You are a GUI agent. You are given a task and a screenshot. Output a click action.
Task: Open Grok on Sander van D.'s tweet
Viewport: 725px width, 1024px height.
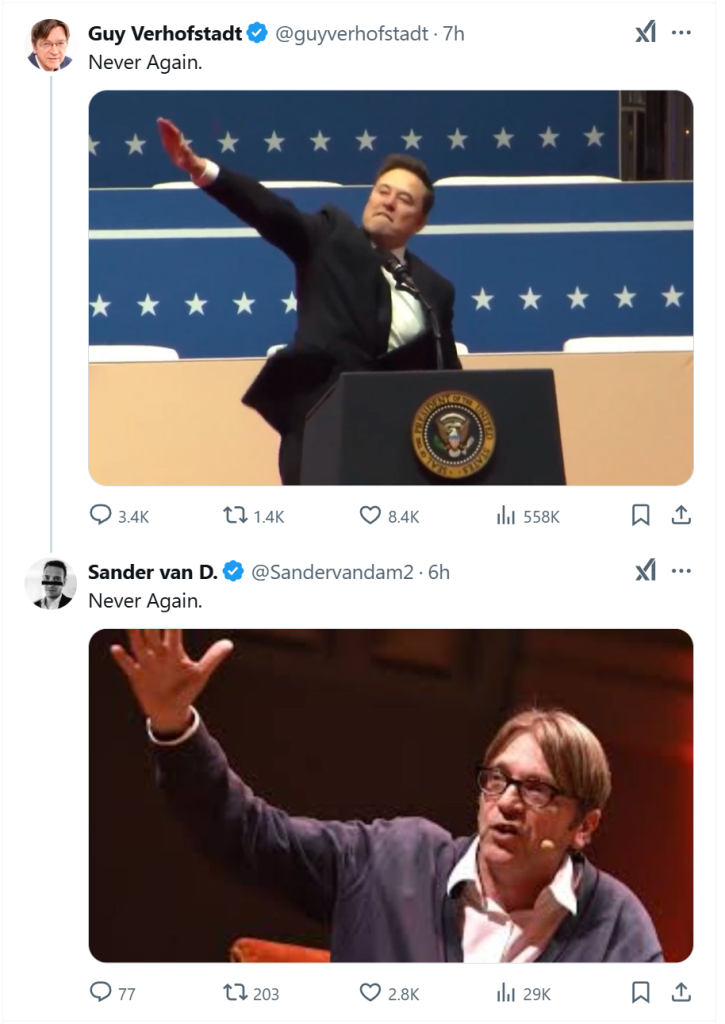(646, 571)
